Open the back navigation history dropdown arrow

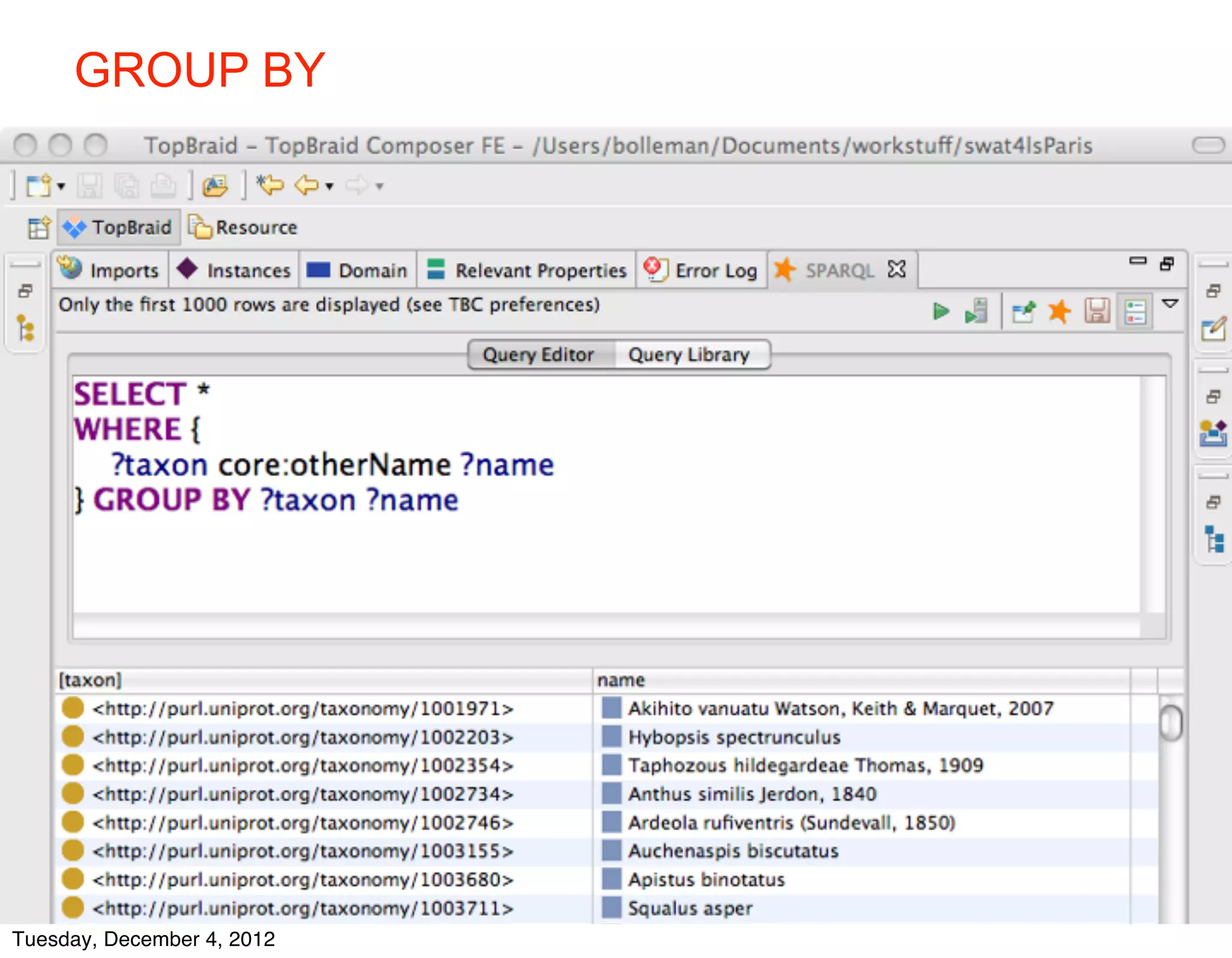(x=329, y=186)
